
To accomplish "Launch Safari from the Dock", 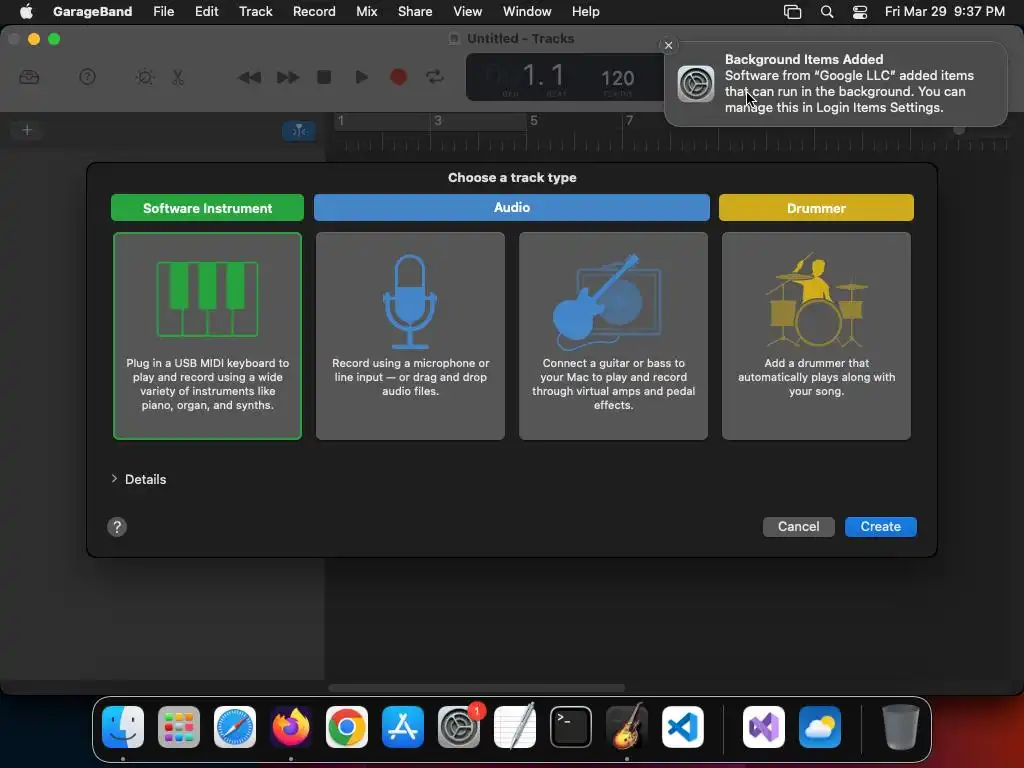I will [235, 727].
